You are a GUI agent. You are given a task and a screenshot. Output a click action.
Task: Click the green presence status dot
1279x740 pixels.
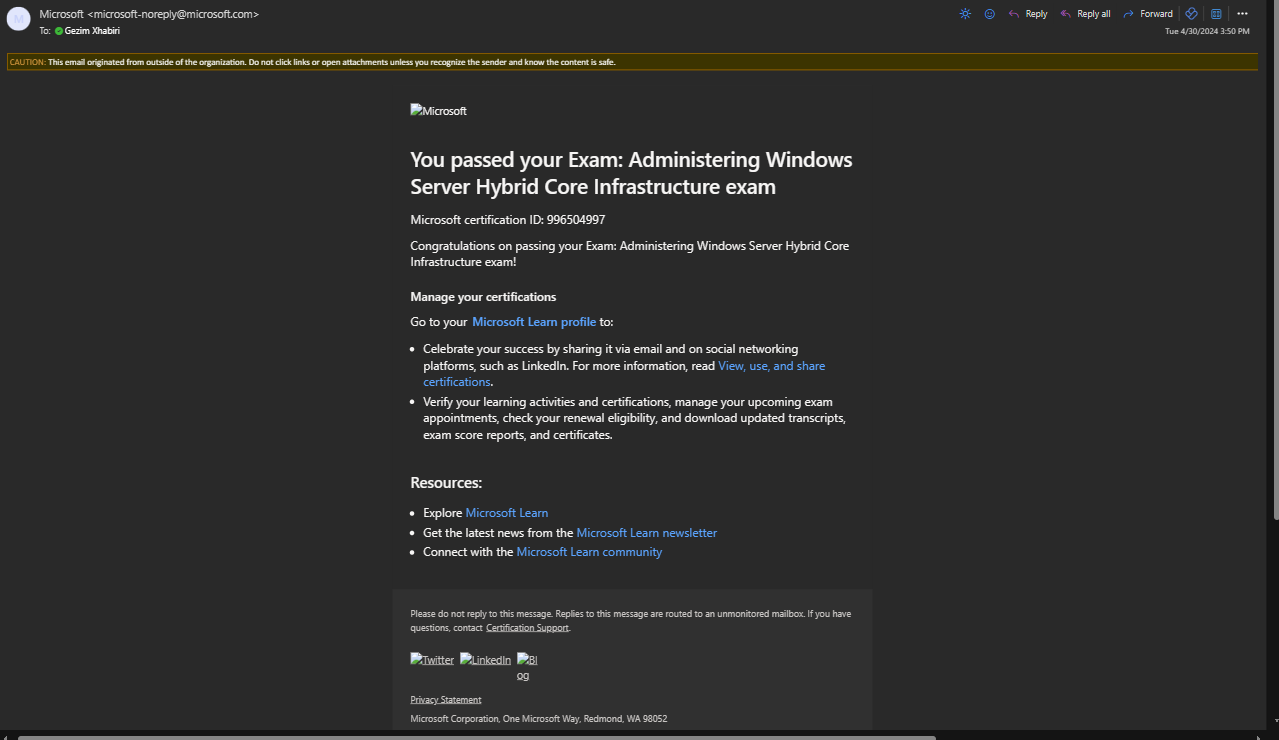tap(59, 31)
